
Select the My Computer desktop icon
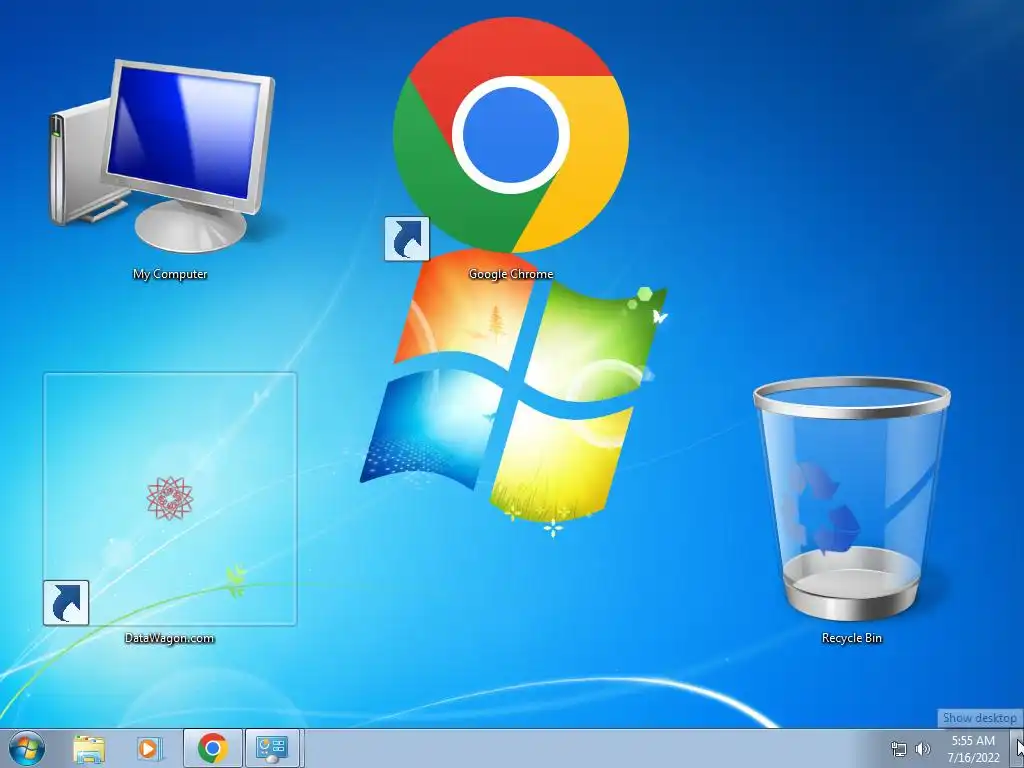163,157
